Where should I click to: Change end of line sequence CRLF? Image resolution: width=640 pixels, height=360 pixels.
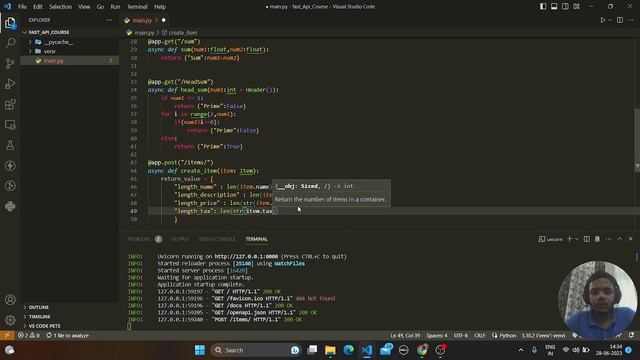pos(480,336)
